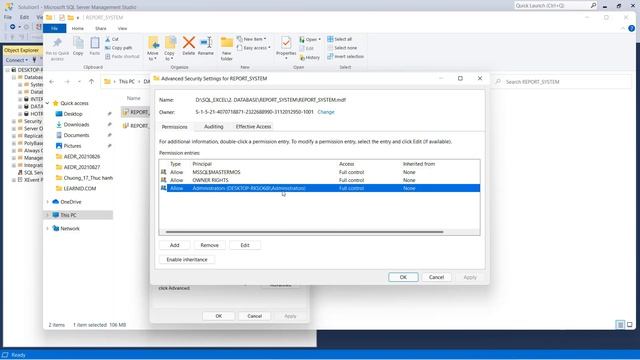The height and width of the screenshot is (360, 640).
Task: Click the Move to icon
Action: (153, 42)
